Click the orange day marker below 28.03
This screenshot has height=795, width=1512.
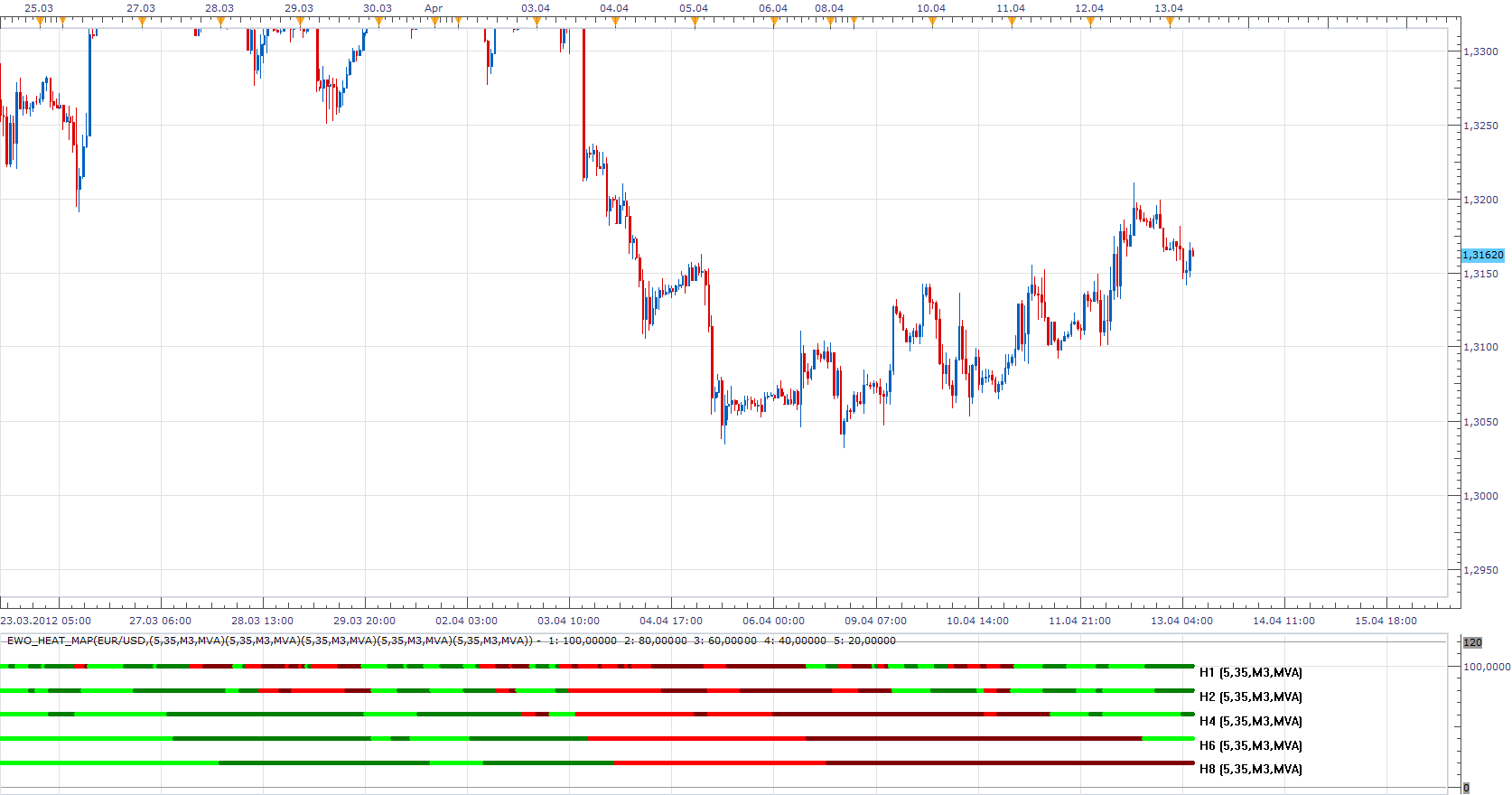coord(220,23)
